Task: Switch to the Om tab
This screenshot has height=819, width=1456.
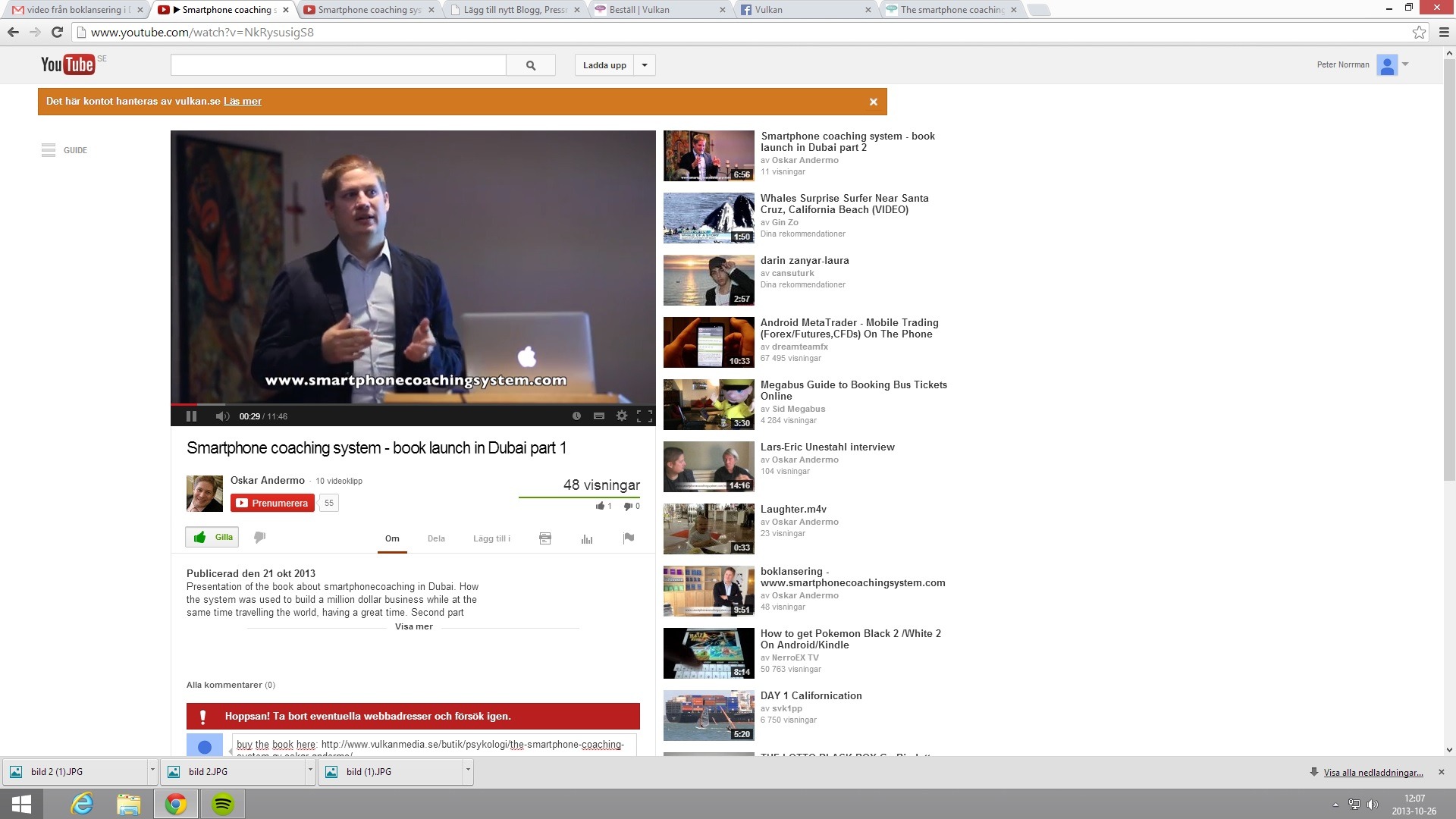Action: (x=392, y=538)
